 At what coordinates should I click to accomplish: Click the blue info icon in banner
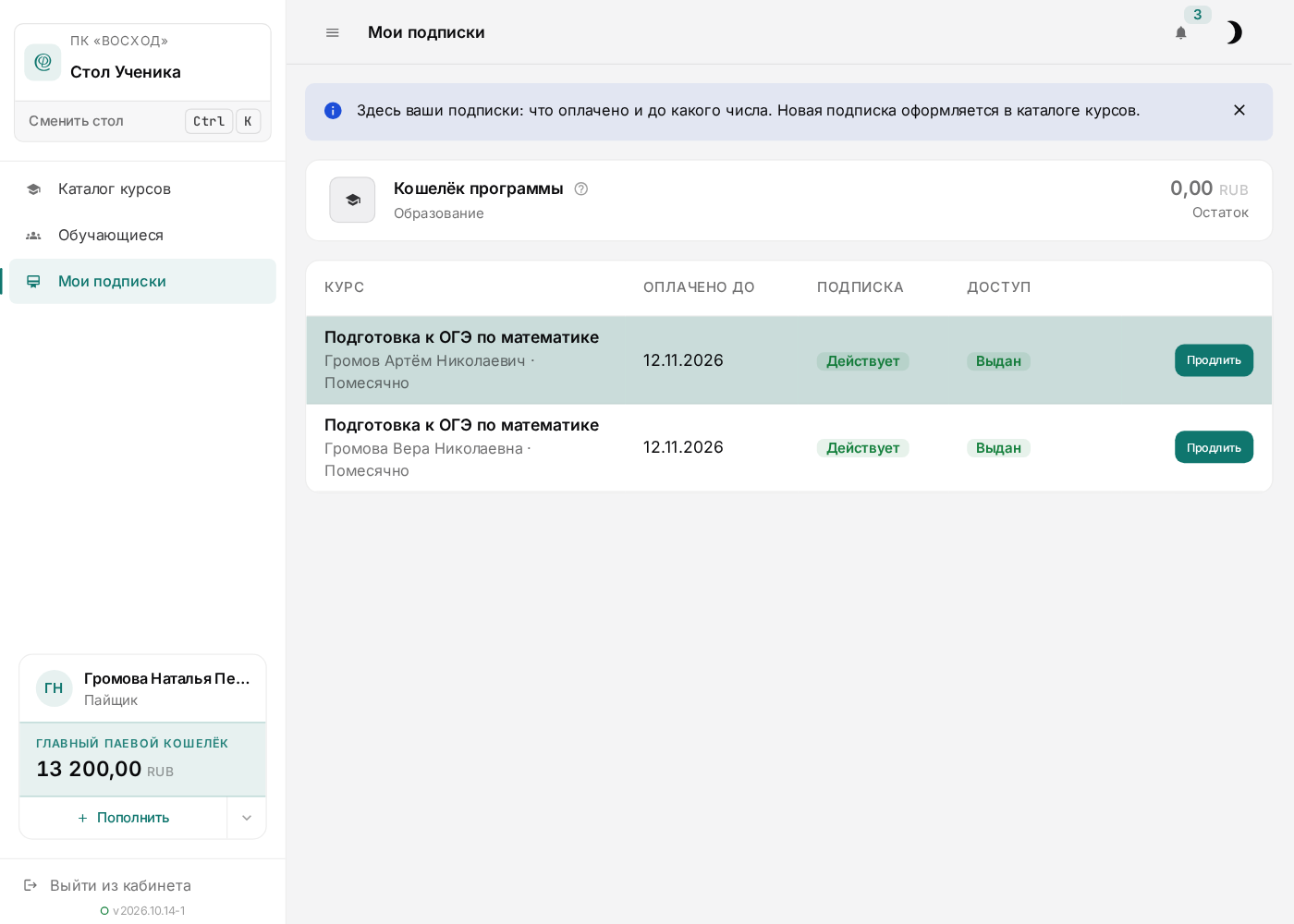pyautogui.click(x=333, y=111)
